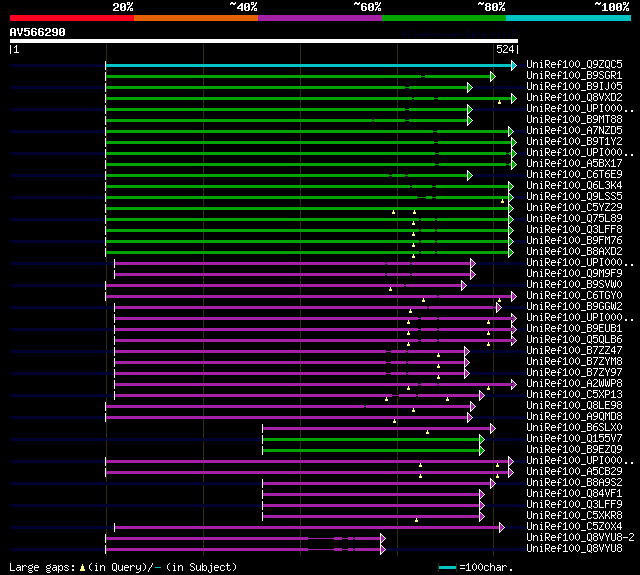Image resolution: width=640 pixels, height=575 pixels.
Task: Select the UniRef100_Q9LSS5 label
Action: pos(574,197)
